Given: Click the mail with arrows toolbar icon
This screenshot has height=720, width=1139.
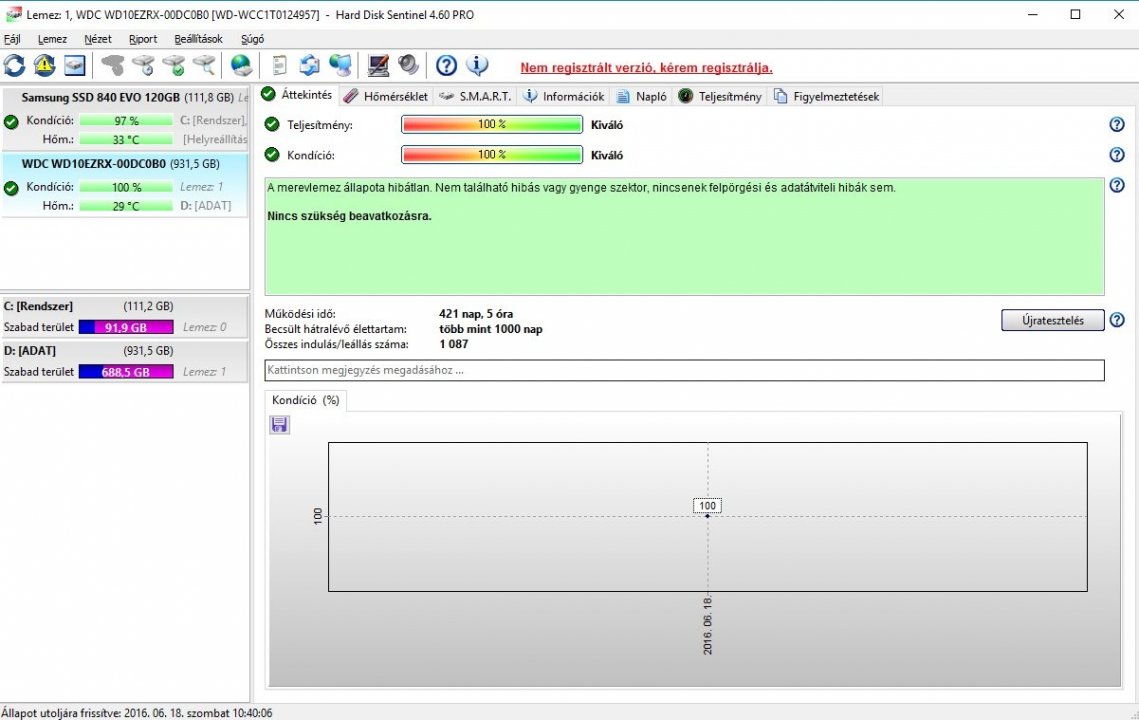Looking at the screenshot, I should [309, 65].
